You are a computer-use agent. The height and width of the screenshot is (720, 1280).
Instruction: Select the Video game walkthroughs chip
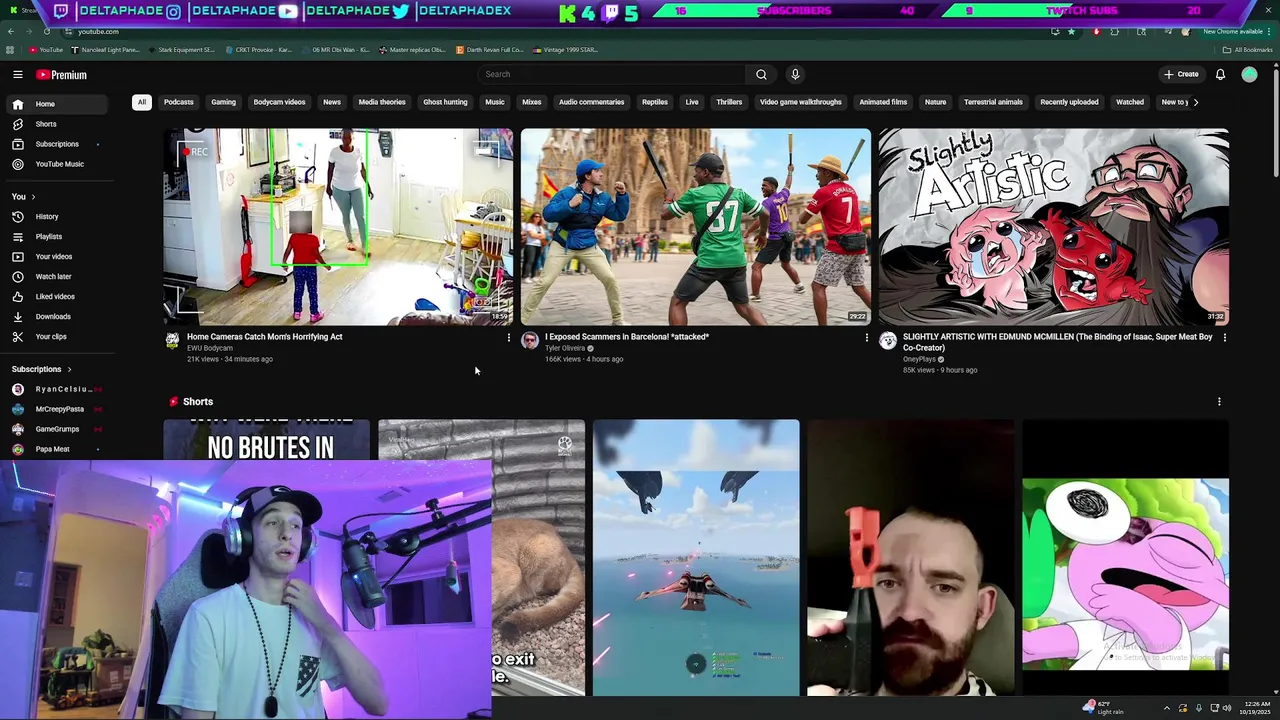(x=800, y=102)
